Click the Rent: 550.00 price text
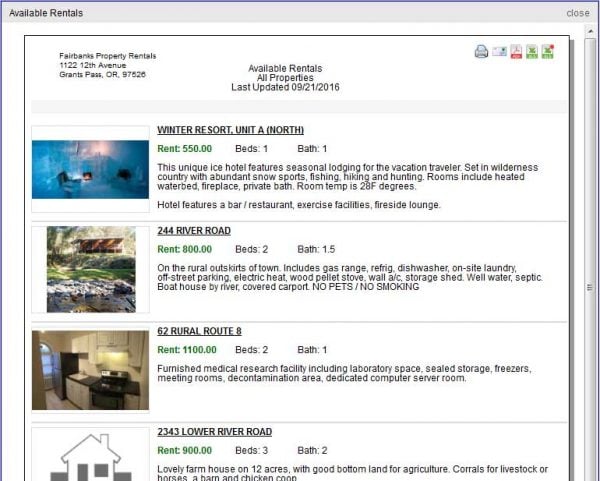Screen dimensions: 600x481 (184, 148)
